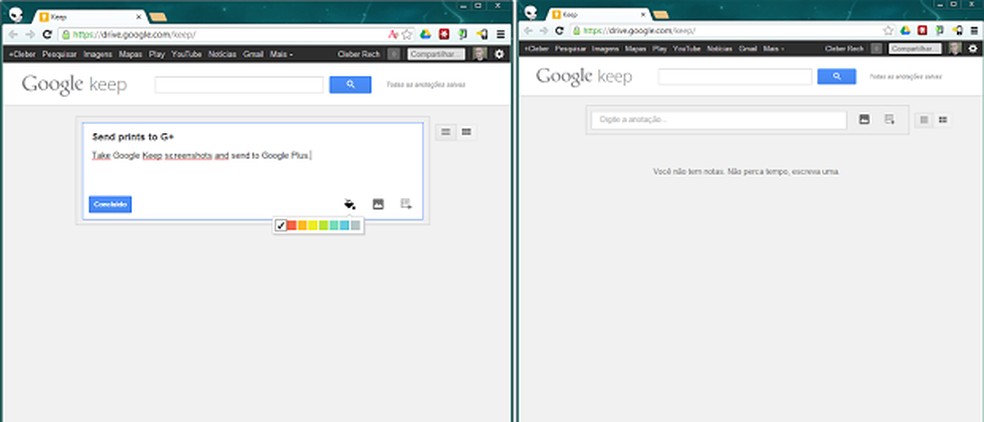984x422 pixels.
Task: Click the new list icon in the note editor
Action: (406, 204)
